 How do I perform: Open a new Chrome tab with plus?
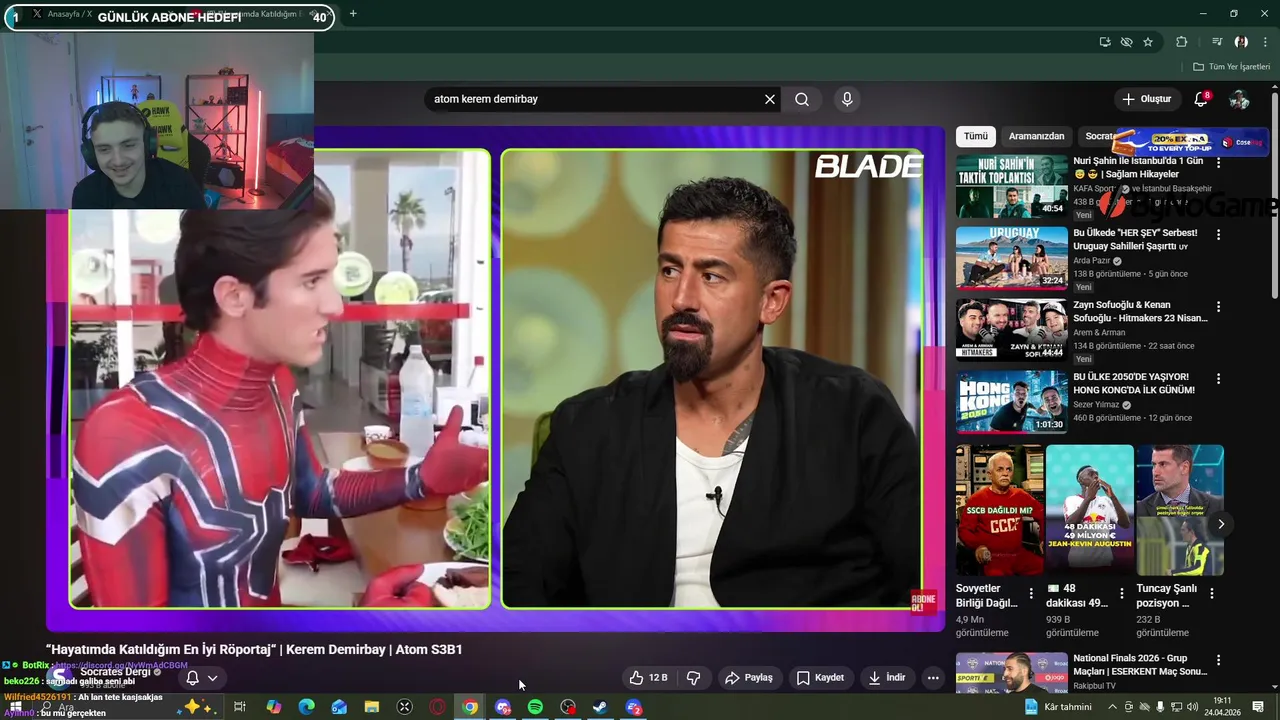[x=353, y=14]
